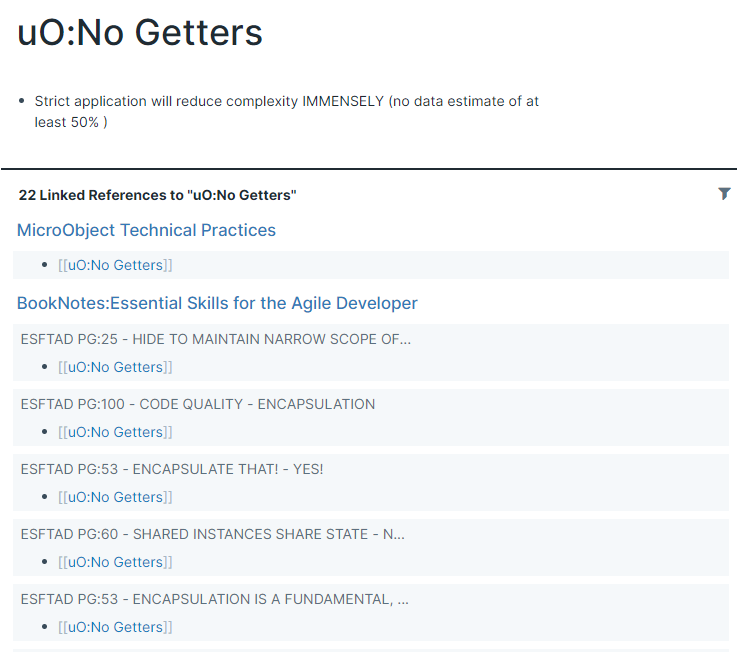Click the page title uO:No Getters
This screenshot has width=746, height=652.
(140, 33)
